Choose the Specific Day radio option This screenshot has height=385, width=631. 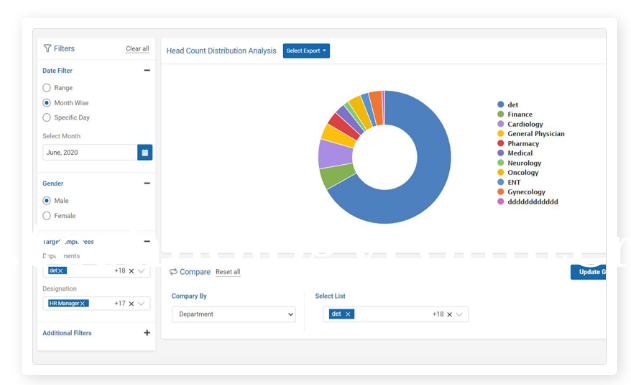pyautogui.click(x=47, y=117)
